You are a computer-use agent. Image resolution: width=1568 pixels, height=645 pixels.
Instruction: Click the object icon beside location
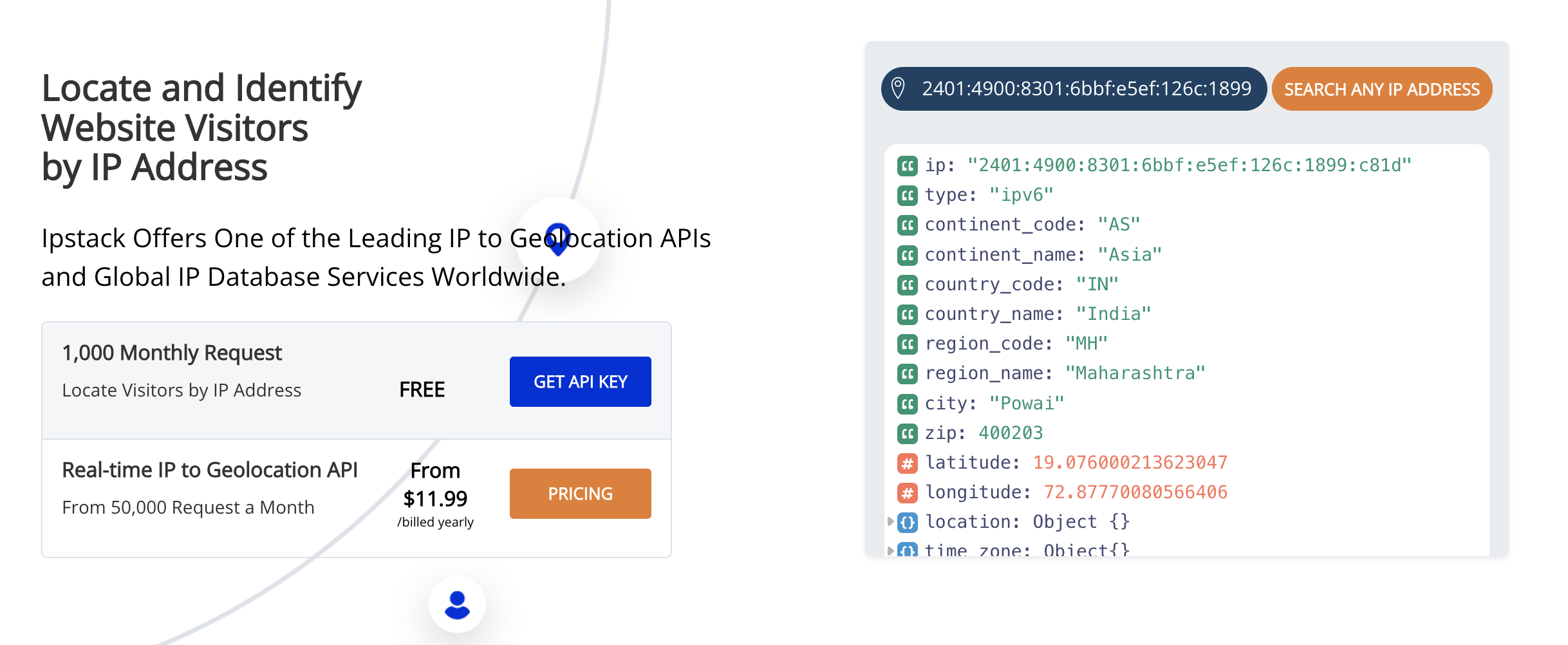pyautogui.click(x=907, y=522)
